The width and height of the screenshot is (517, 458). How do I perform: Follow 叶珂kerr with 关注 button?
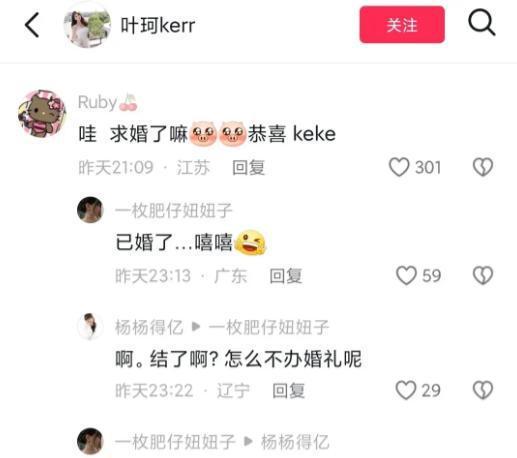coord(402,25)
